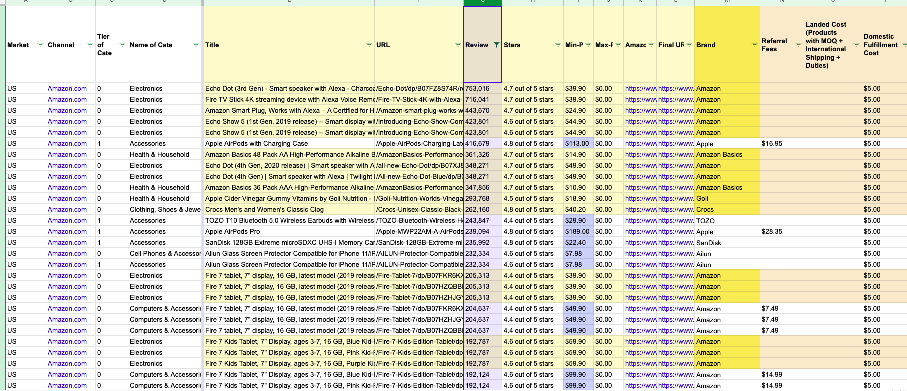Select the Clothing, Shoes & Jewe category cell
907x391 pixels.
pyautogui.click(x=165, y=209)
